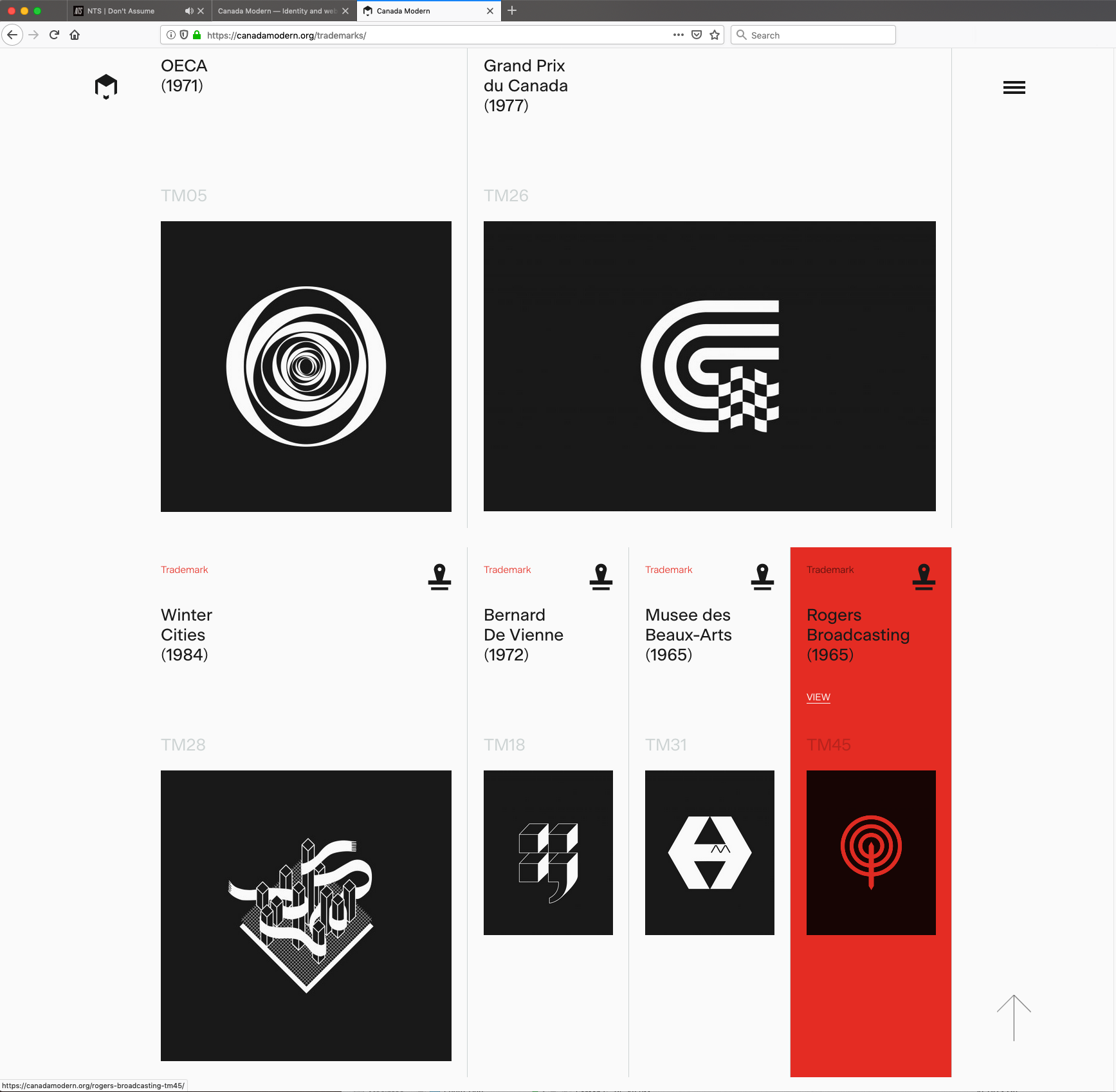
Task: Click the scroll-to-top arrow
Action: tap(1014, 1017)
